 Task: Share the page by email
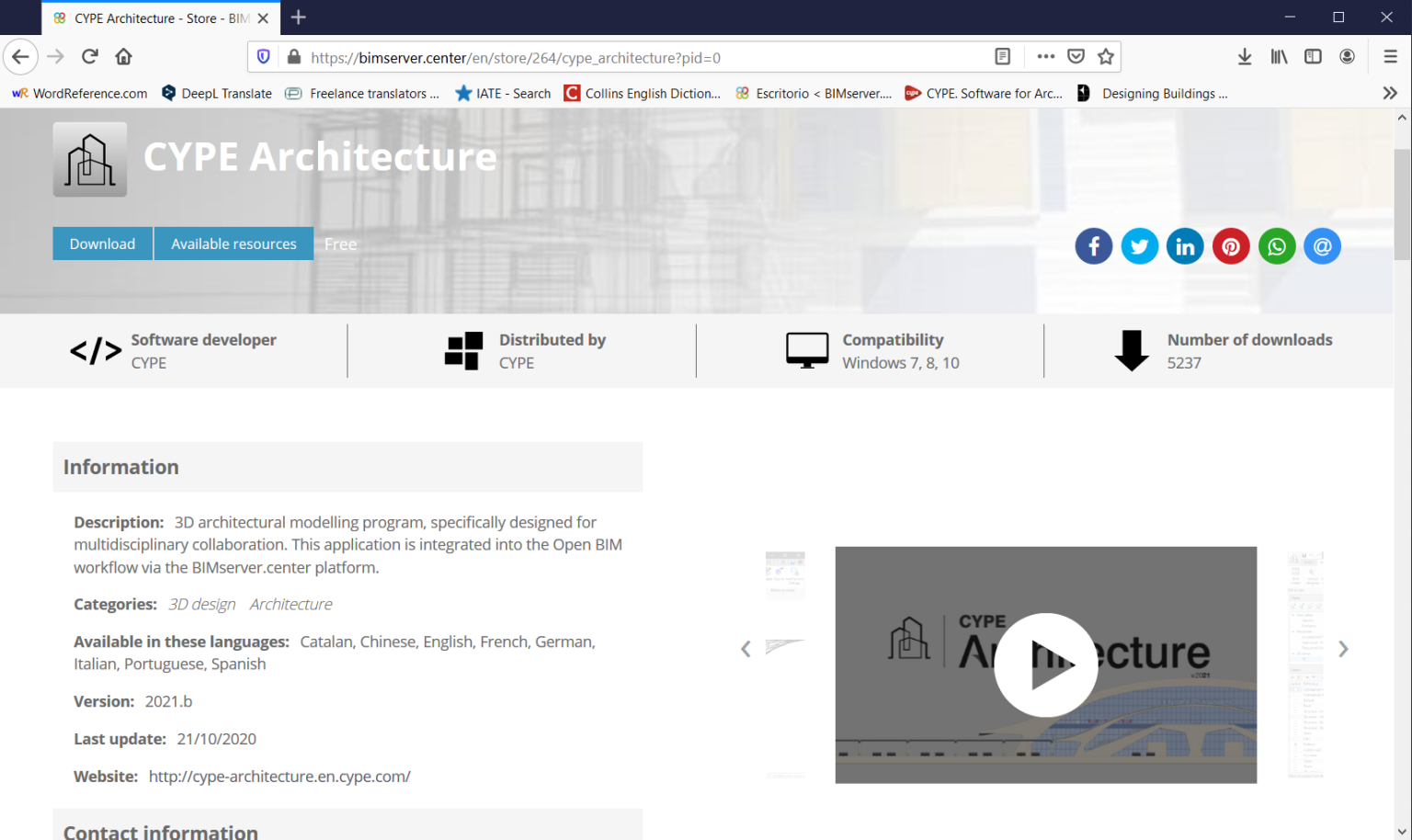pyautogui.click(x=1322, y=245)
